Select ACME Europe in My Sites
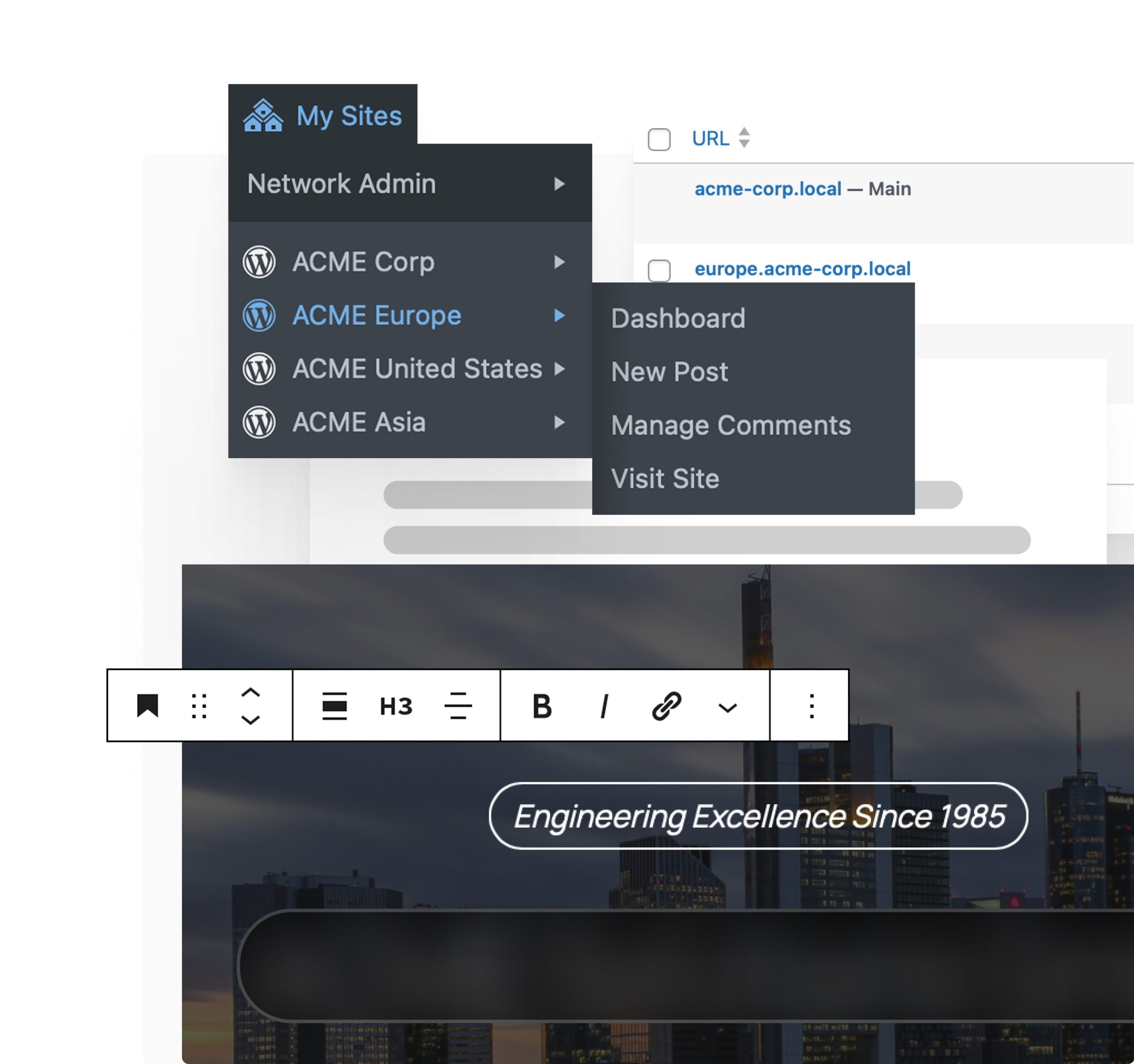The image size is (1134, 1064). point(410,315)
